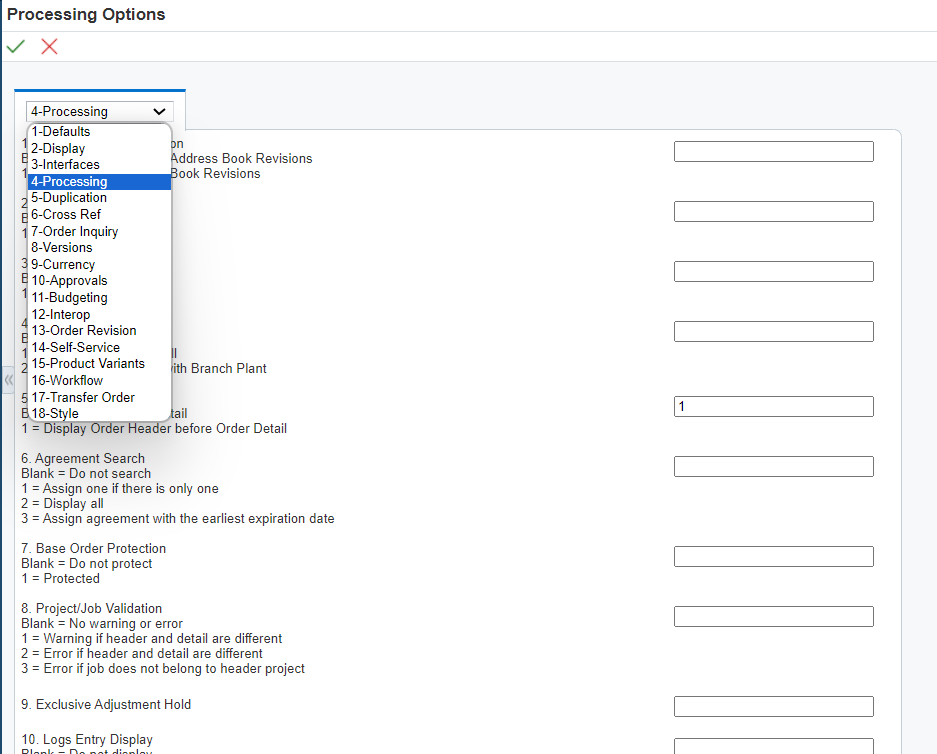Click the Project/Job Validation input field
The image size is (937, 754).
click(x=773, y=616)
